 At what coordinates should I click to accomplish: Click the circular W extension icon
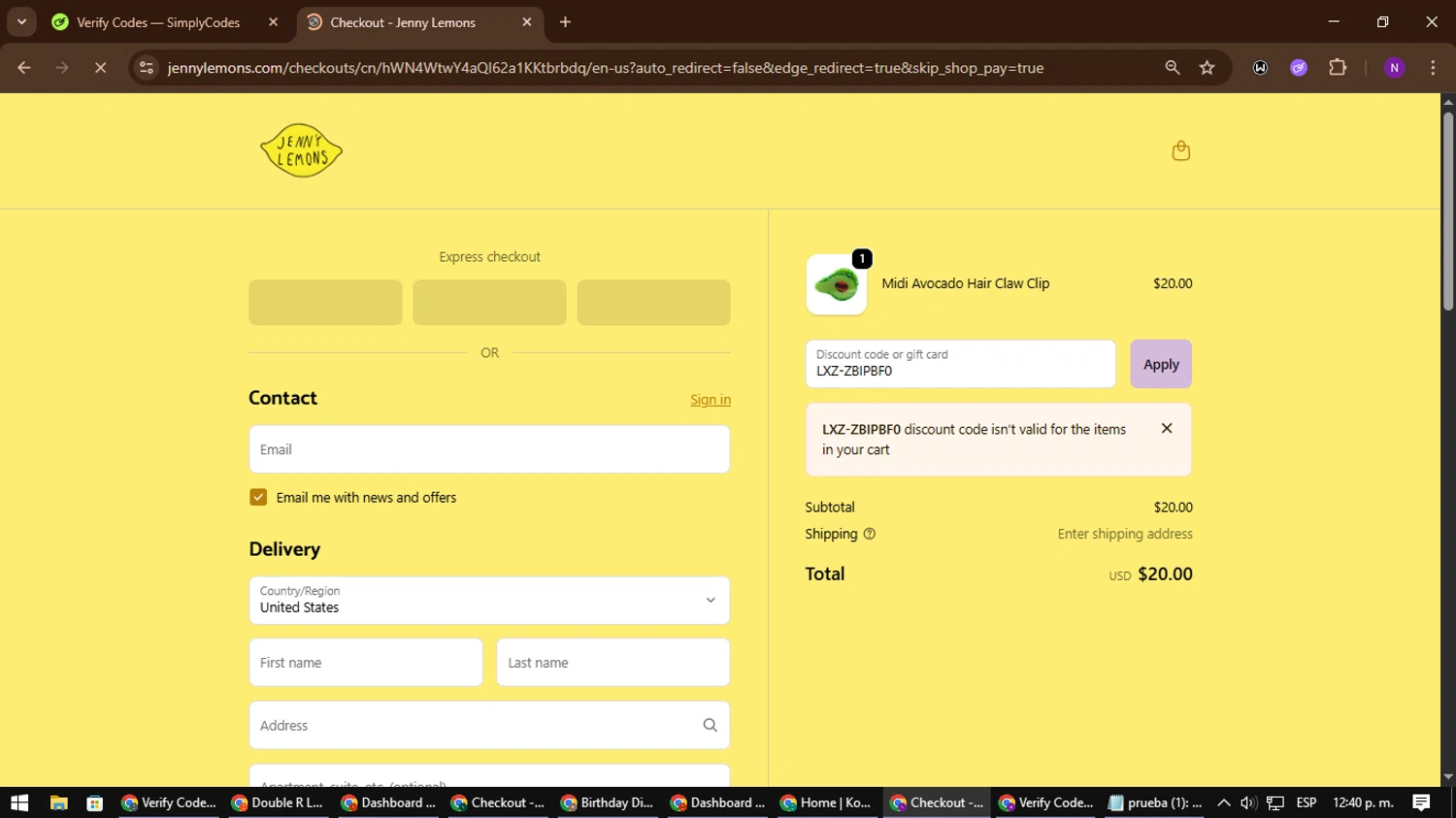pyautogui.click(x=1260, y=68)
